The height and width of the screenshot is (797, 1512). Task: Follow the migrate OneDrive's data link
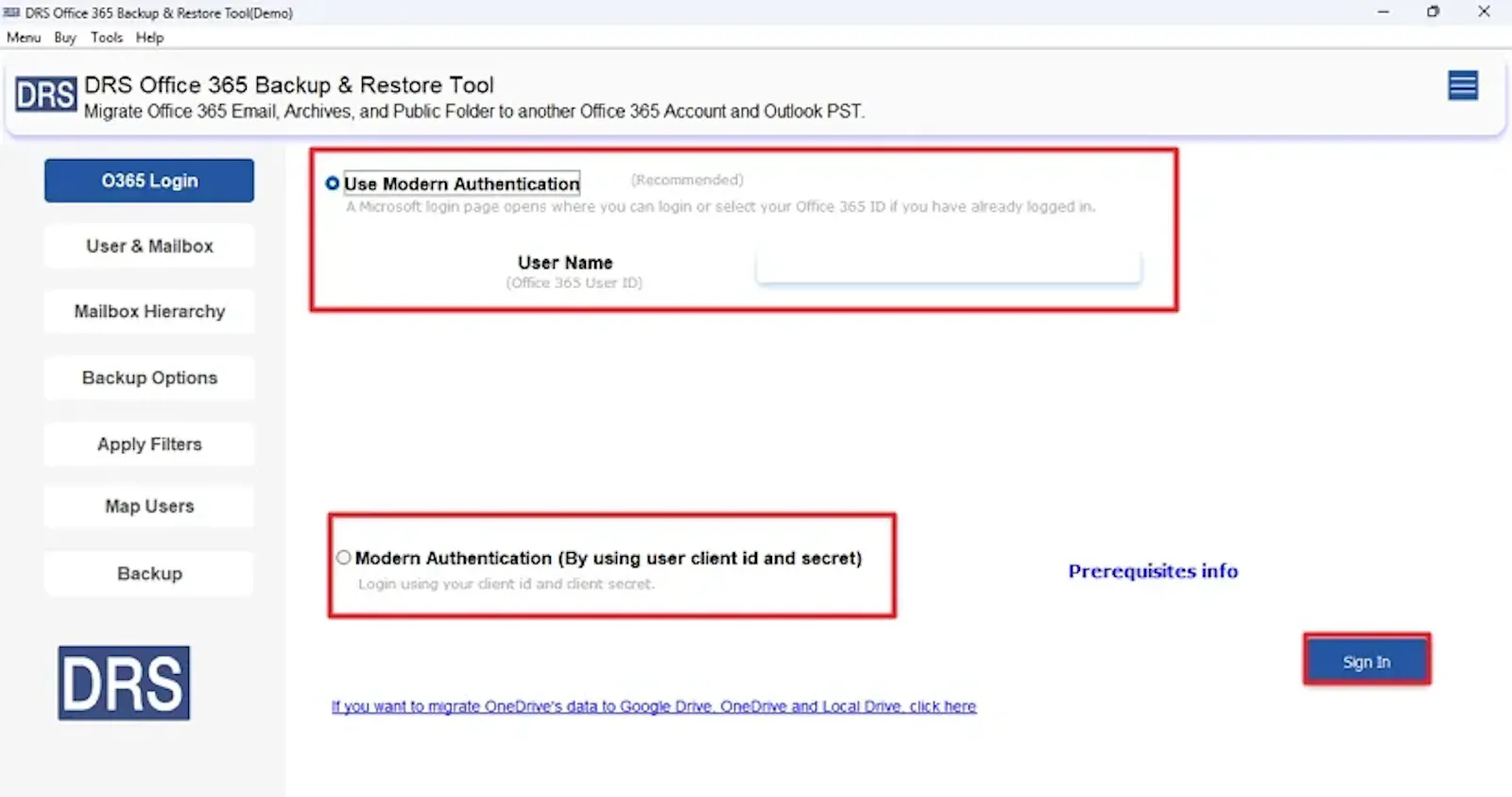point(654,706)
